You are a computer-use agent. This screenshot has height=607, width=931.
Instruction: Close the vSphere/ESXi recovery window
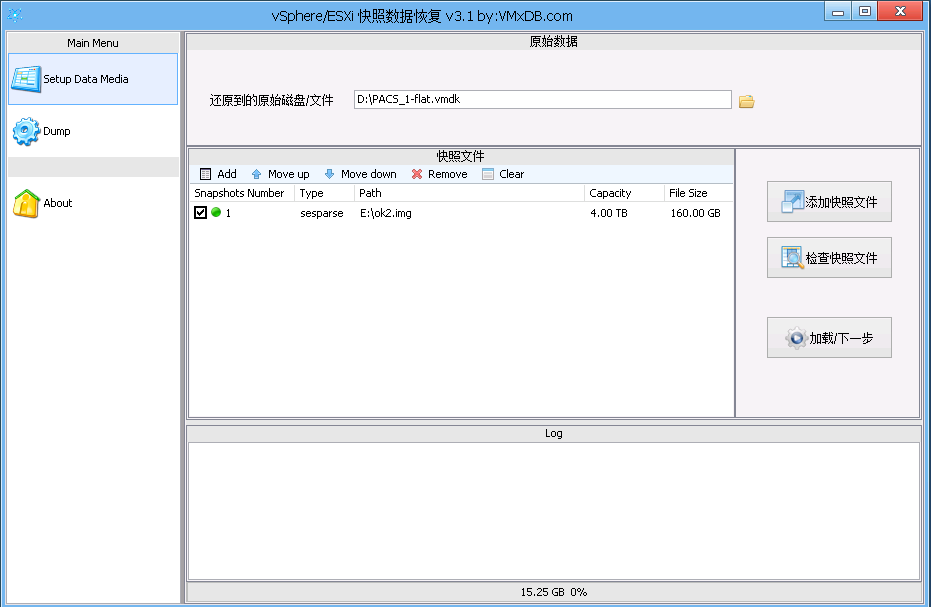900,11
